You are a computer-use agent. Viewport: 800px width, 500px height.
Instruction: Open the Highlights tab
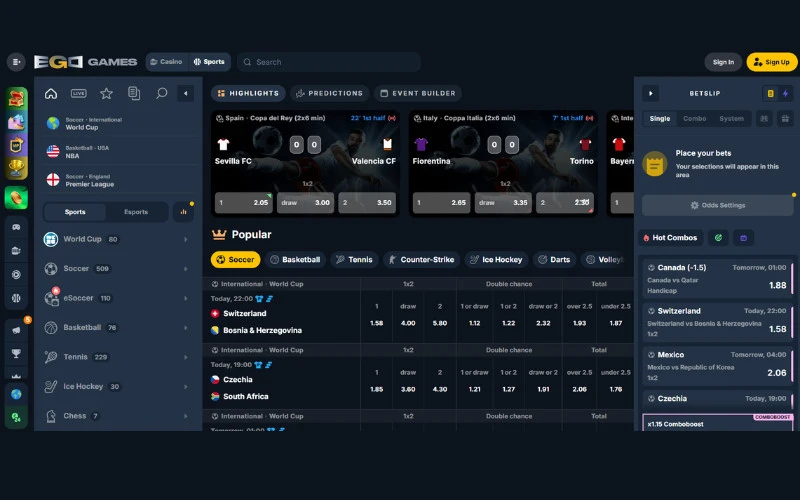248,93
